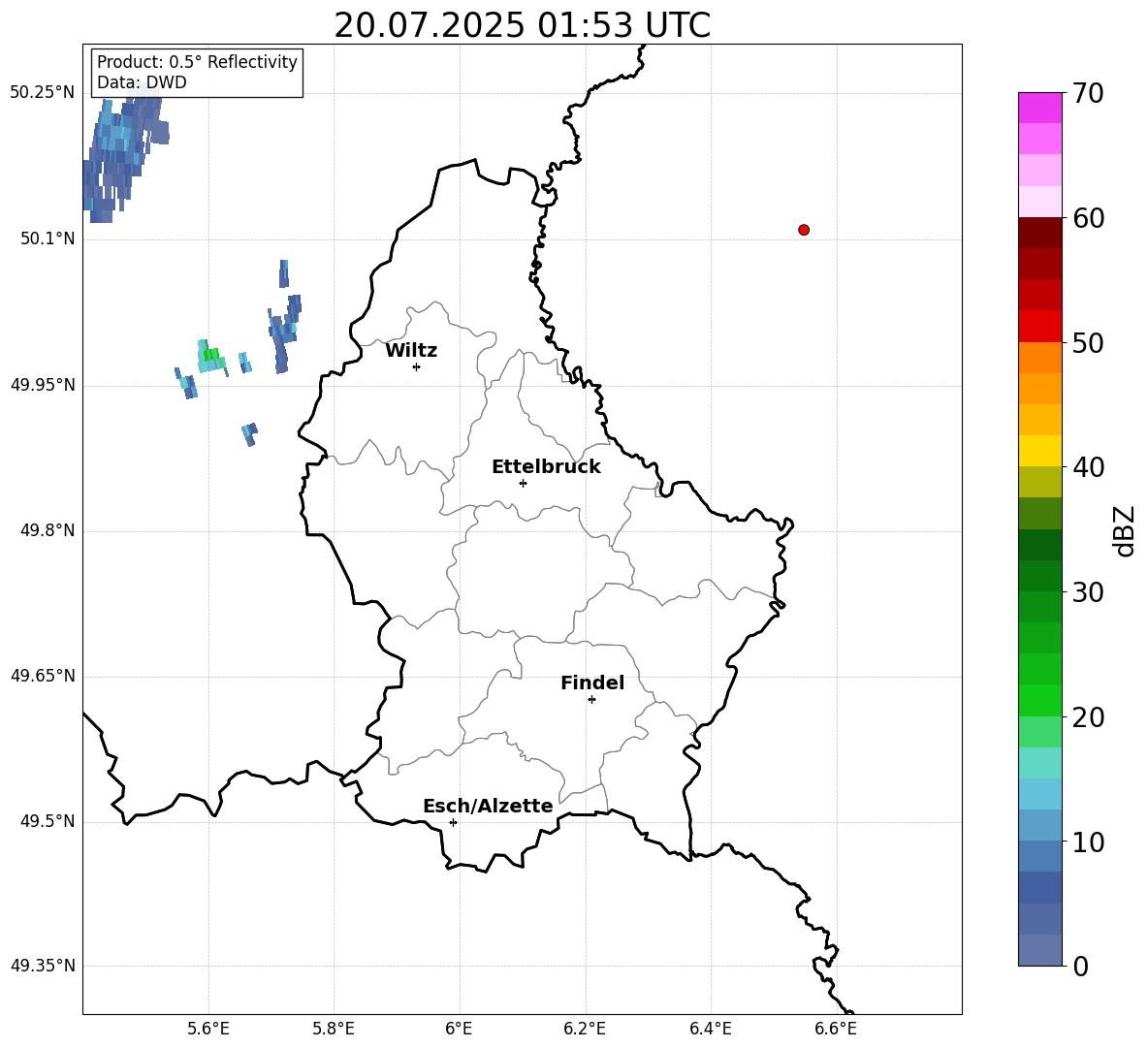Click the 5.6°E longitude label

pyautogui.click(x=208, y=1029)
